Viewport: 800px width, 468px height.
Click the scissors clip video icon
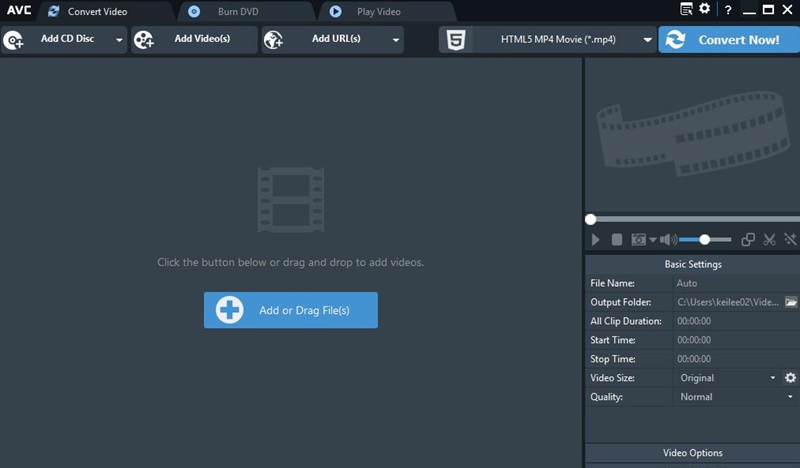click(769, 239)
